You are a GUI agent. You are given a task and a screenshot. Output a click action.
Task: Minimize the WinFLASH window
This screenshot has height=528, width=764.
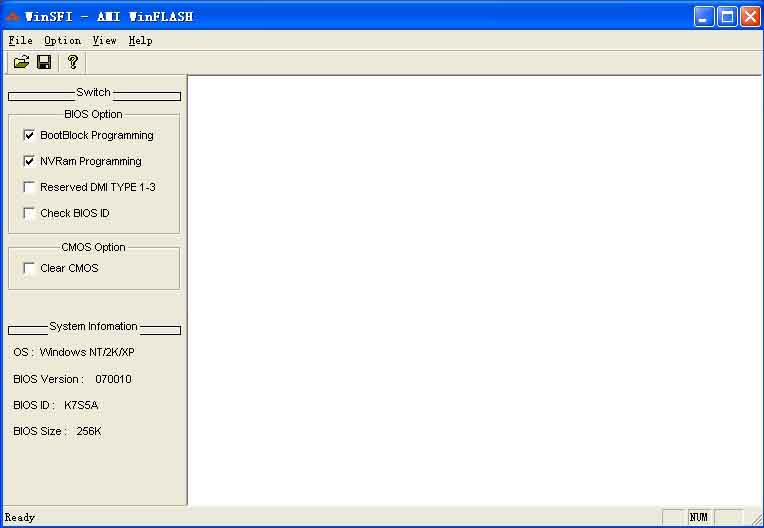tap(704, 17)
